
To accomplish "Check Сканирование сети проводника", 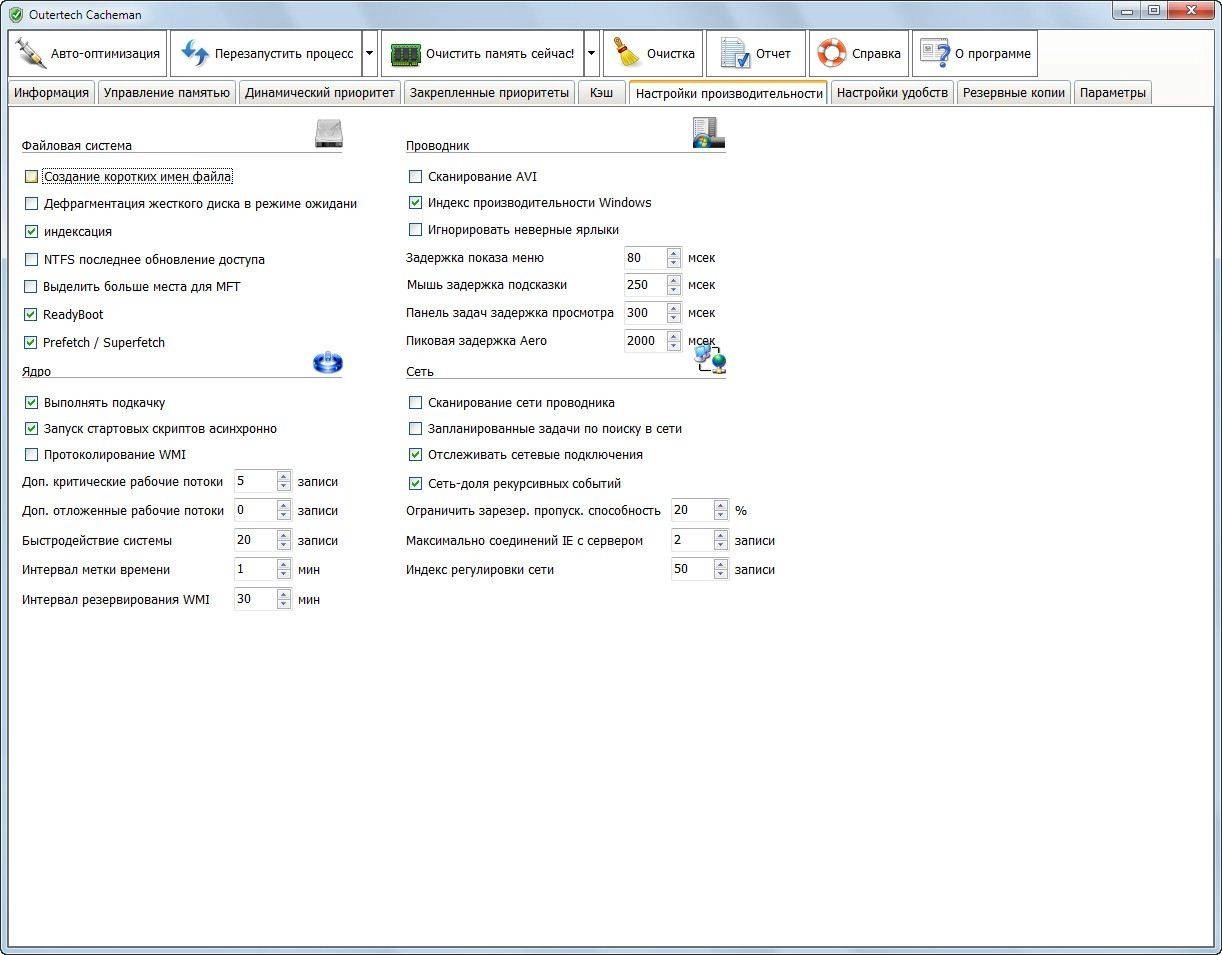I will click(416, 403).
